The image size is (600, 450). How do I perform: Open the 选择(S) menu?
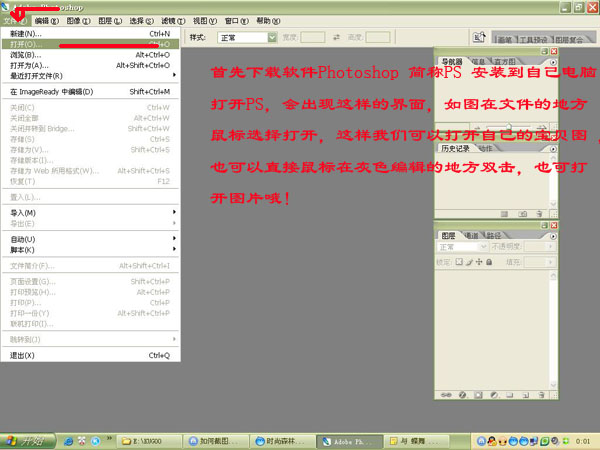(141, 21)
